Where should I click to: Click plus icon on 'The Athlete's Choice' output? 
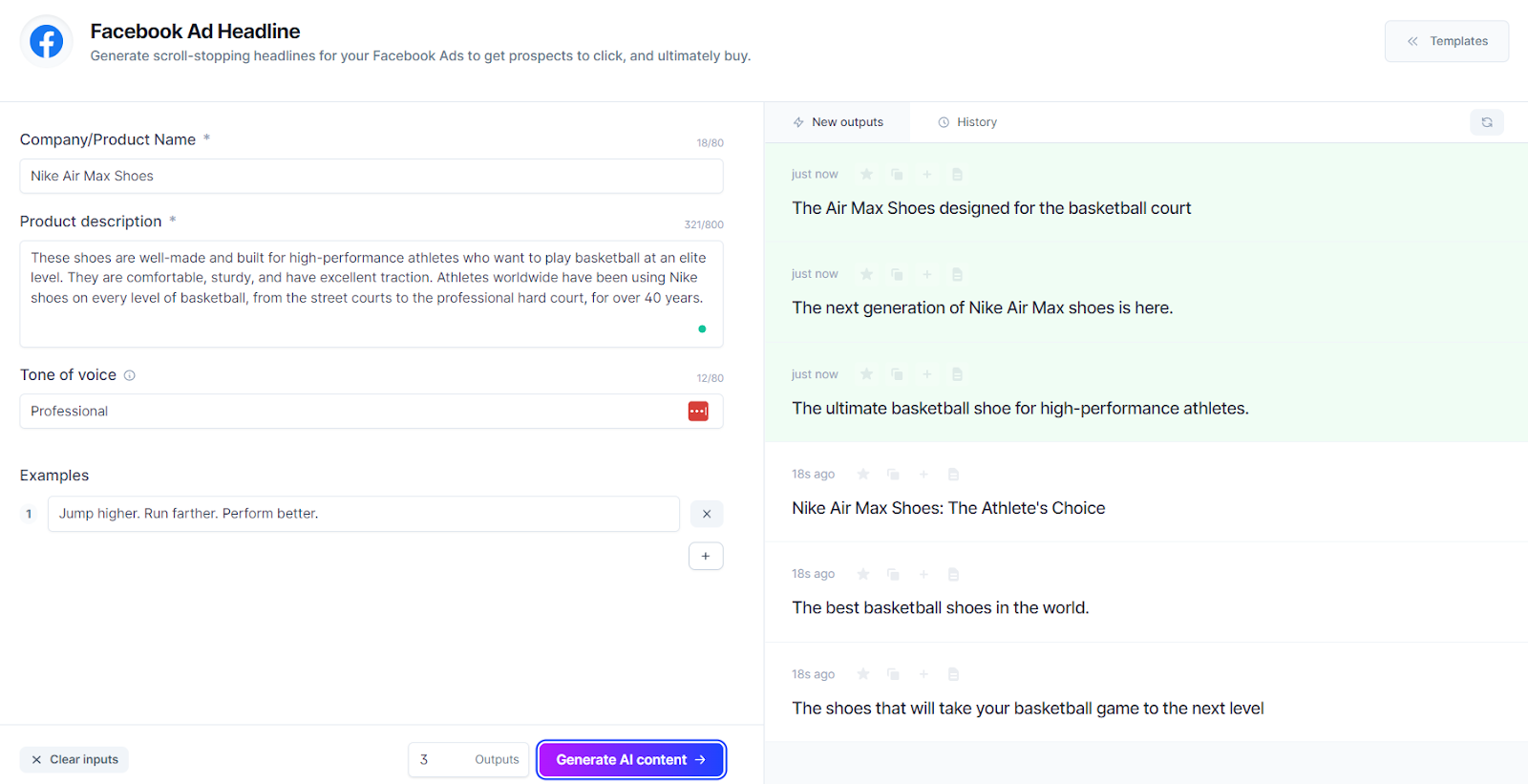(923, 474)
